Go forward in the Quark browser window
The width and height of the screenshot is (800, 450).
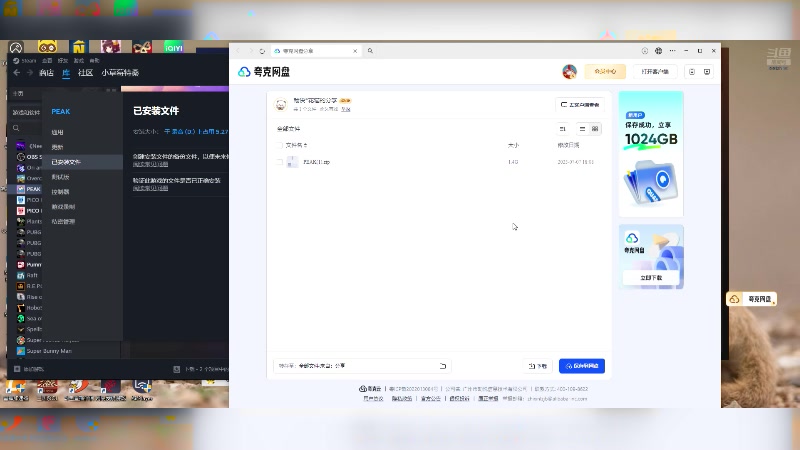click(251, 51)
